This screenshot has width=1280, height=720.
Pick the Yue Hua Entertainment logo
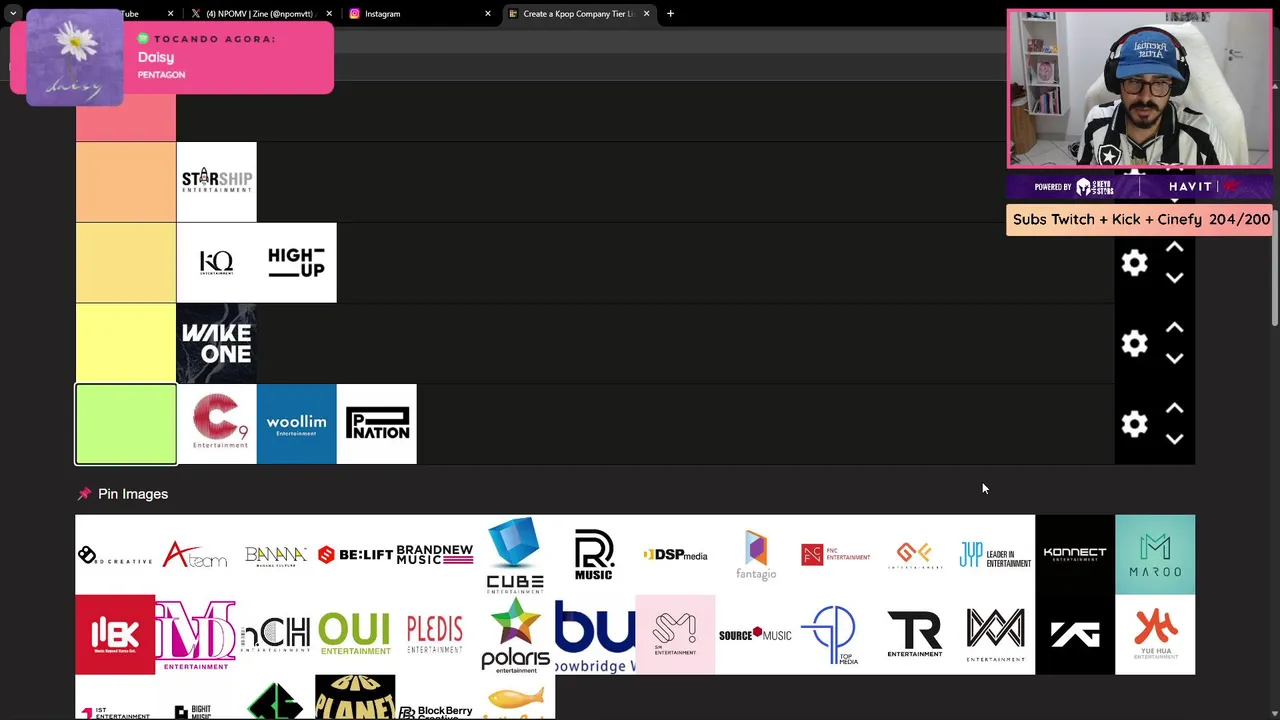pyautogui.click(x=1155, y=635)
